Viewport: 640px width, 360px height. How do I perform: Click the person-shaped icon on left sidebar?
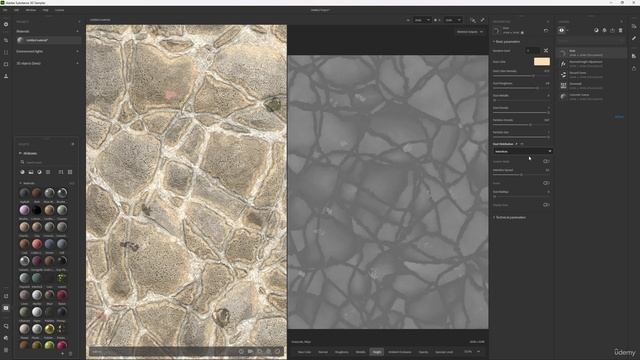(x=6, y=76)
